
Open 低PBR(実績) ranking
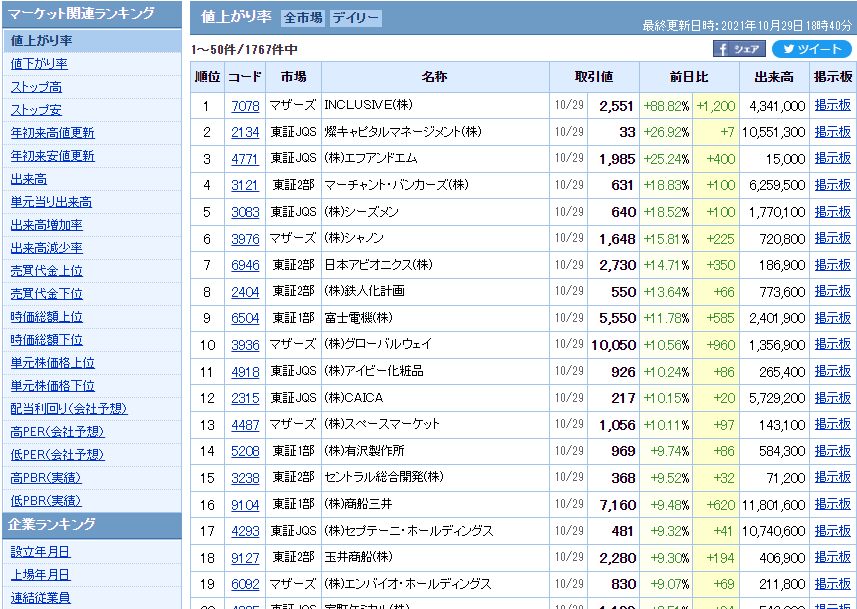pos(46,501)
